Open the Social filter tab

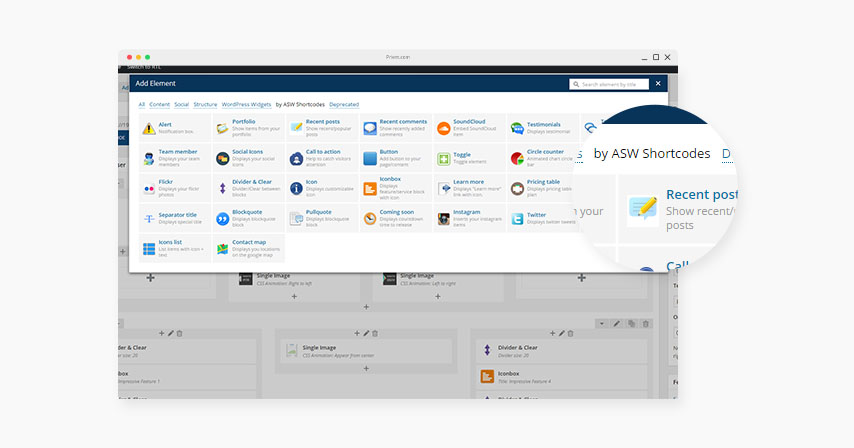click(x=181, y=105)
